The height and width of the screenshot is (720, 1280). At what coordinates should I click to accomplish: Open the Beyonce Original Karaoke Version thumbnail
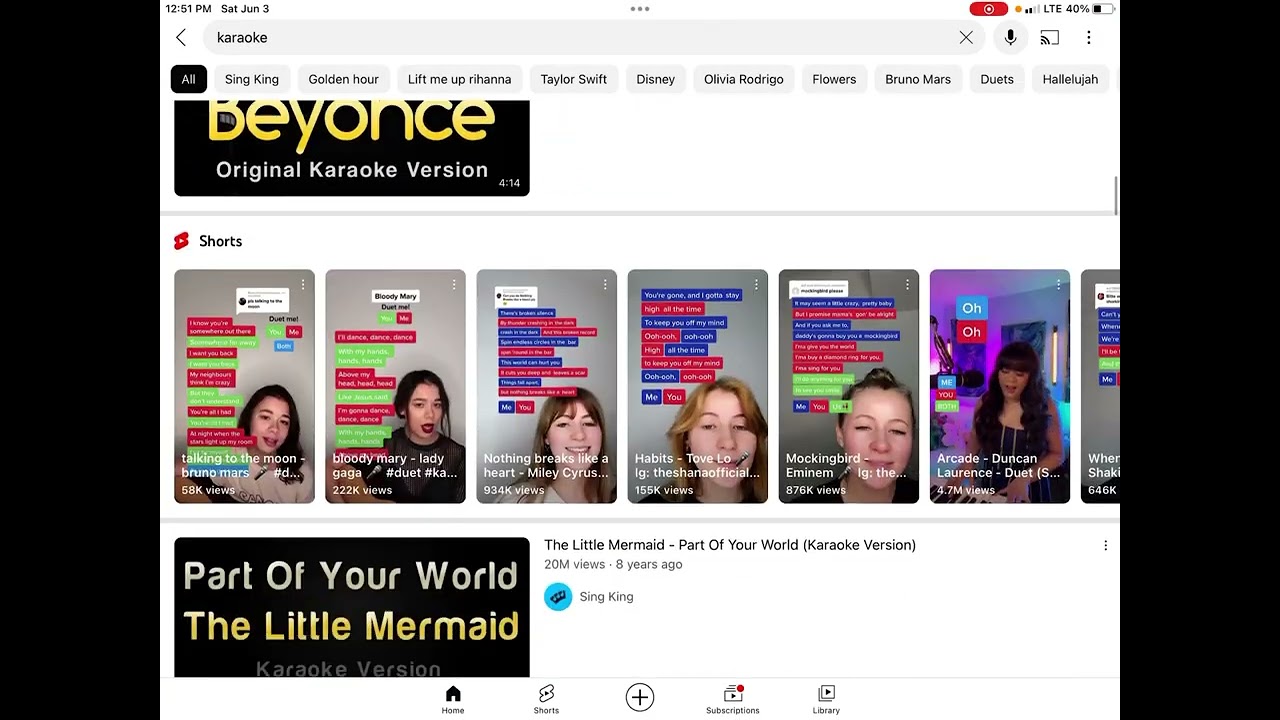point(352,148)
